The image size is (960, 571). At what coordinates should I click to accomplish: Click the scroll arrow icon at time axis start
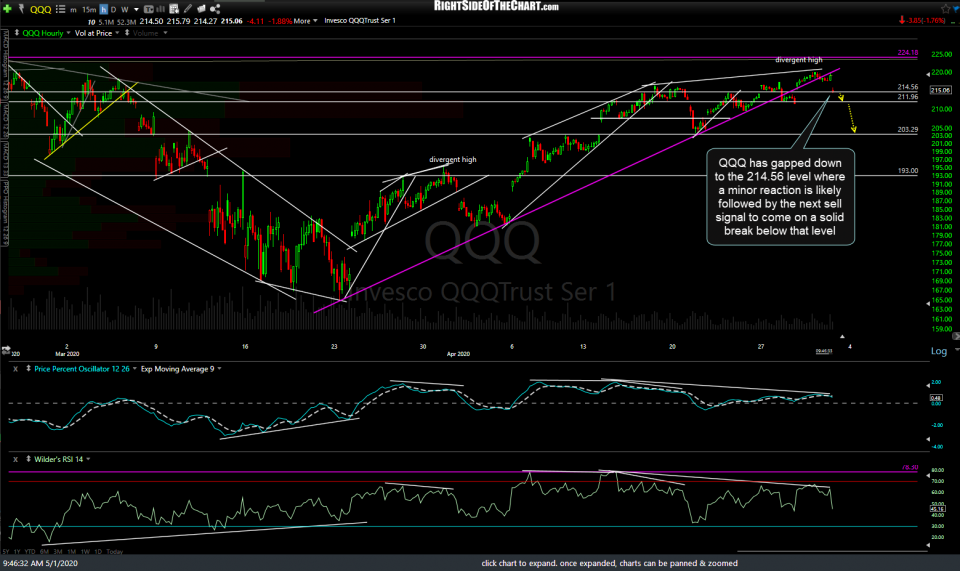tap(6, 349)
